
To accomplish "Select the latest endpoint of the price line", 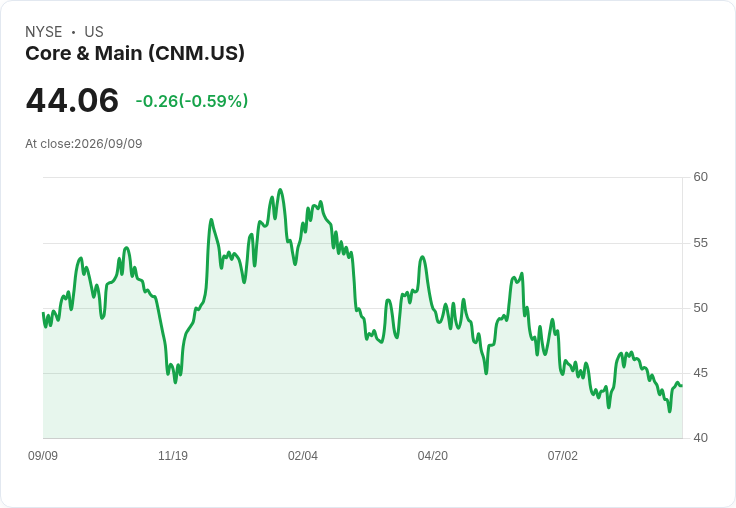I will tap(682, 386).
